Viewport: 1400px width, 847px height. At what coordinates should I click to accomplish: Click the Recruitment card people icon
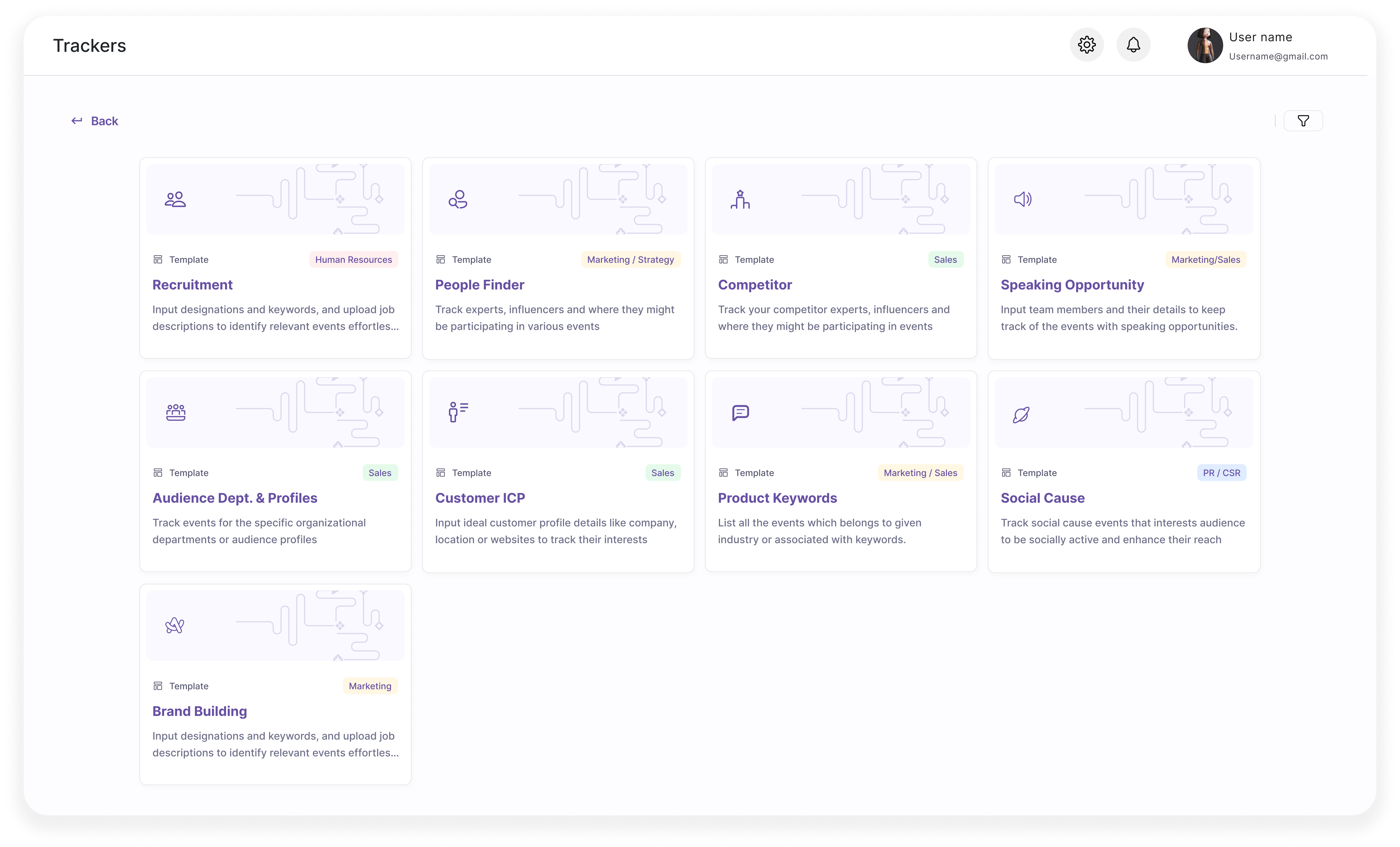pyautogui.click(x=175, y=199)
